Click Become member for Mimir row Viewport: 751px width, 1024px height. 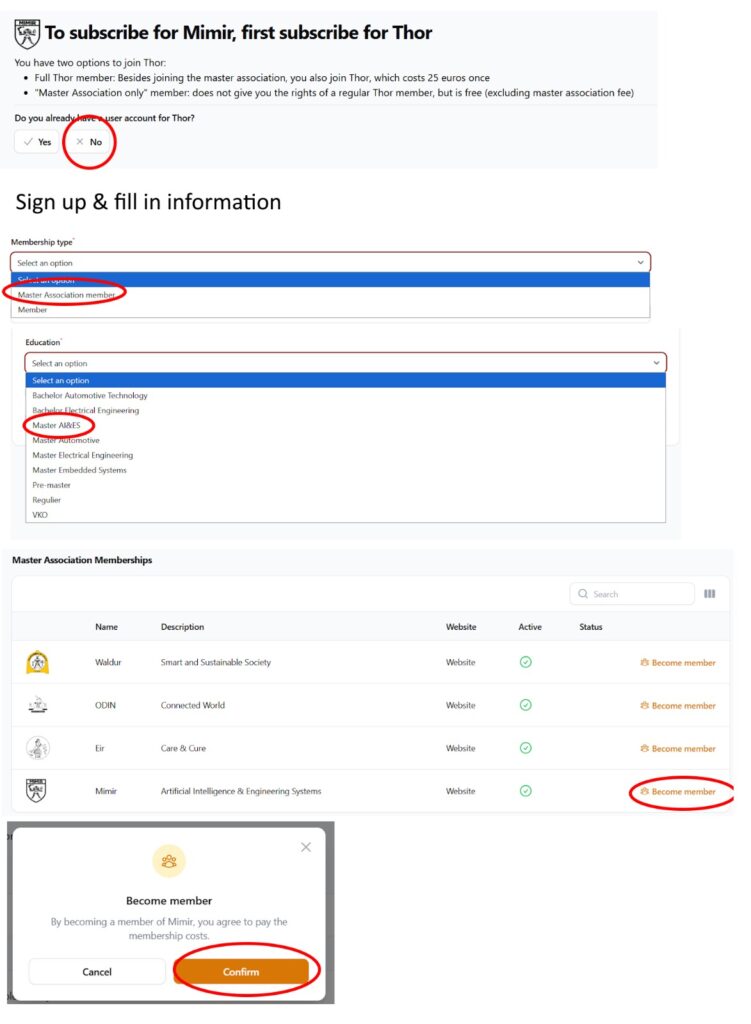pyautogui.click(x=678, y=791)
